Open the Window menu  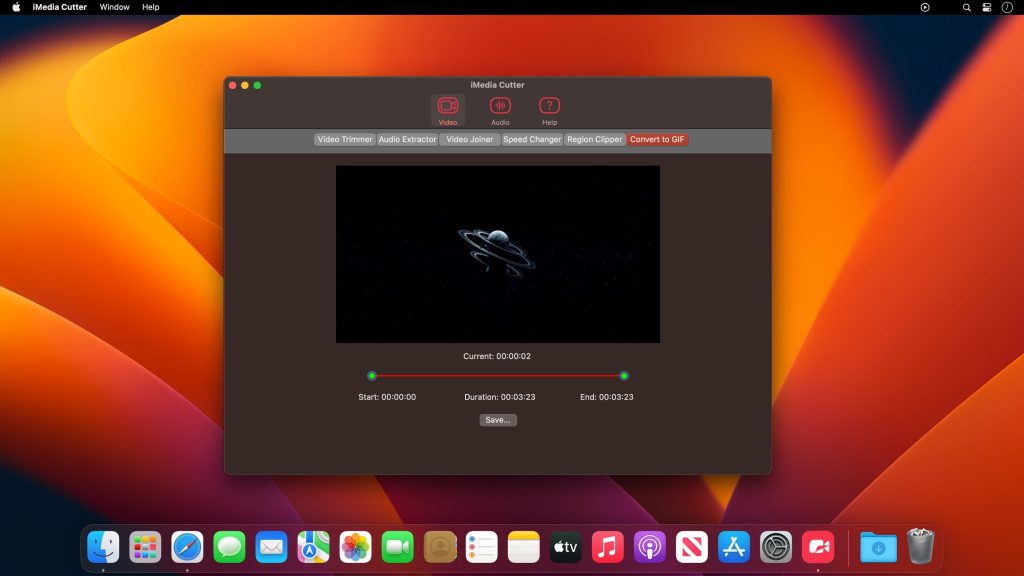click(114, 7)
